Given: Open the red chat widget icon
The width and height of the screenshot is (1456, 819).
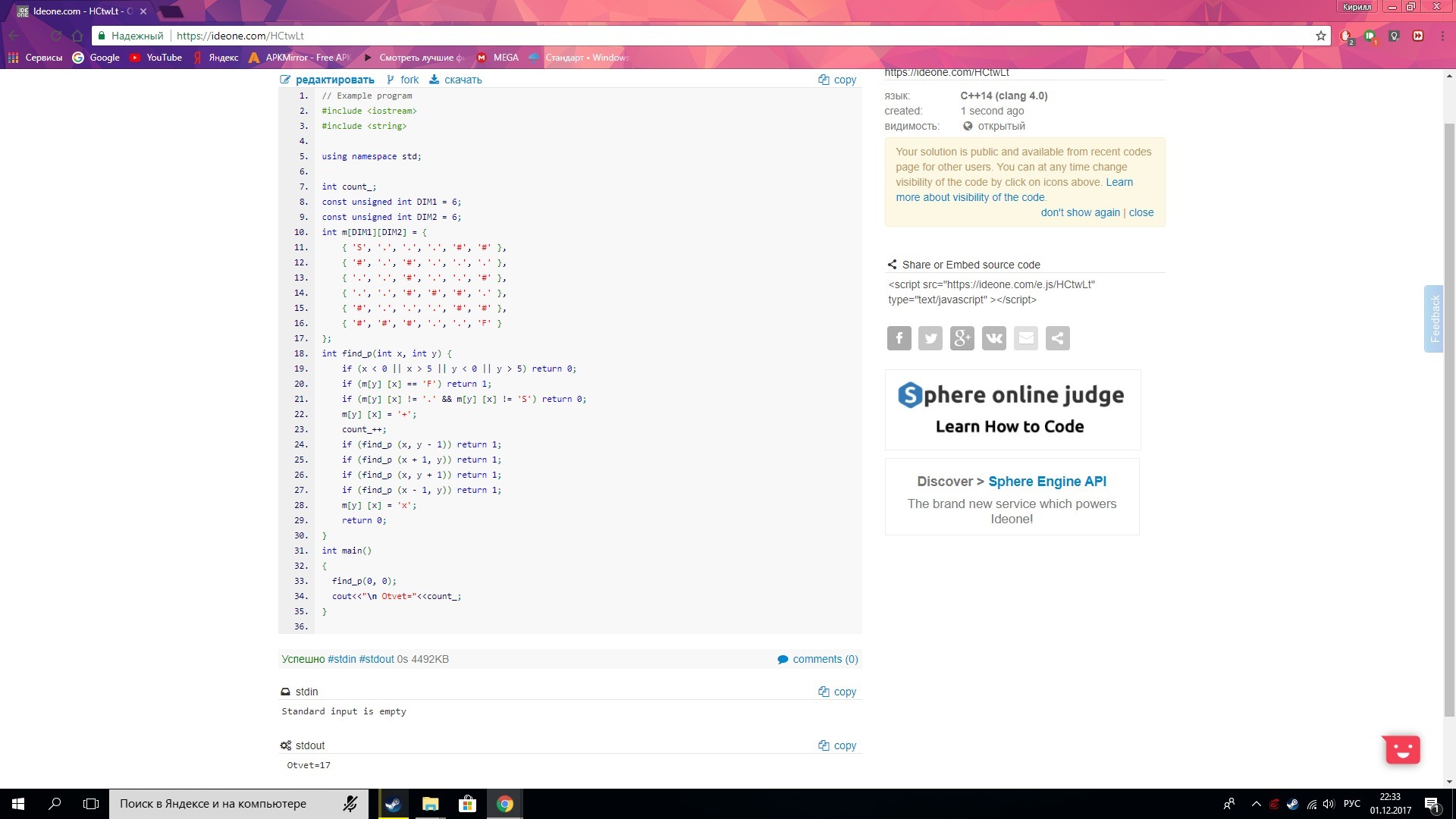Looking at the screenshot, I should tap(1401, 750).
